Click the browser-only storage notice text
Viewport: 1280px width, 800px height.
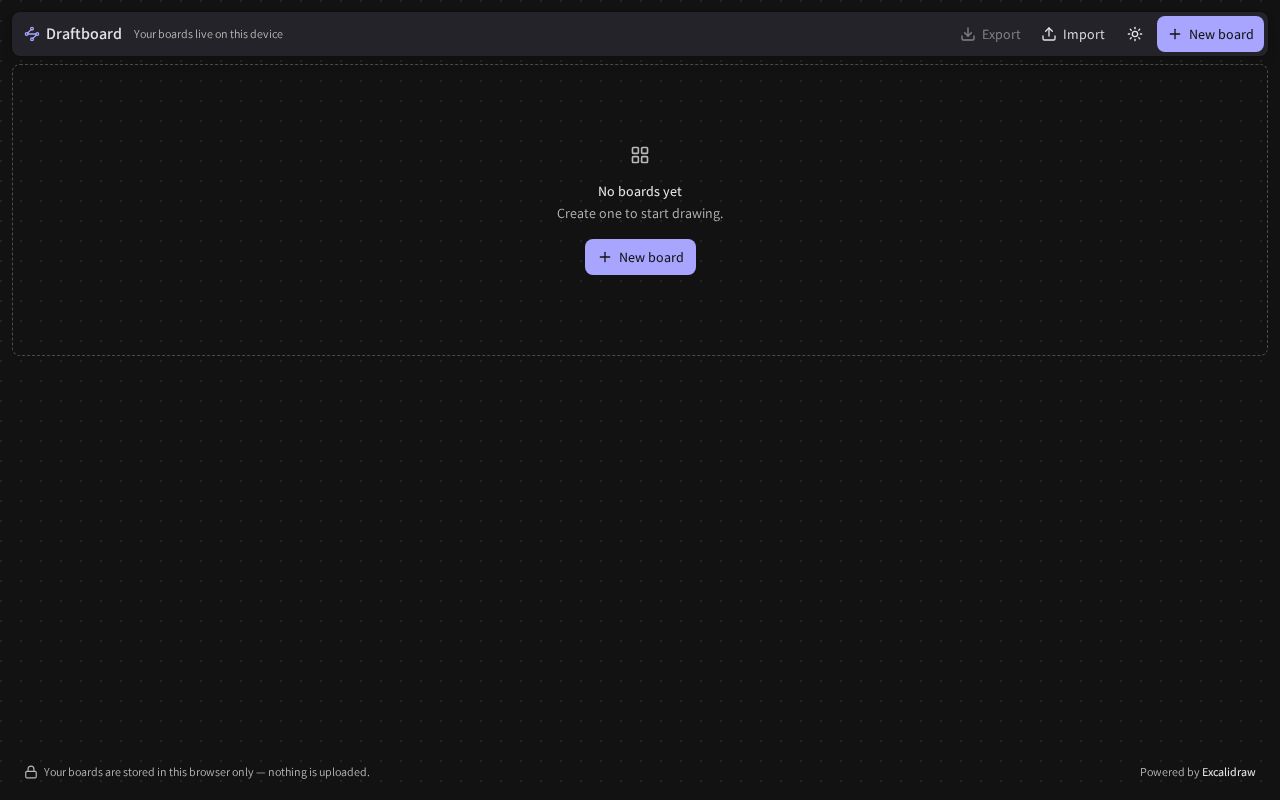[207, 772]
